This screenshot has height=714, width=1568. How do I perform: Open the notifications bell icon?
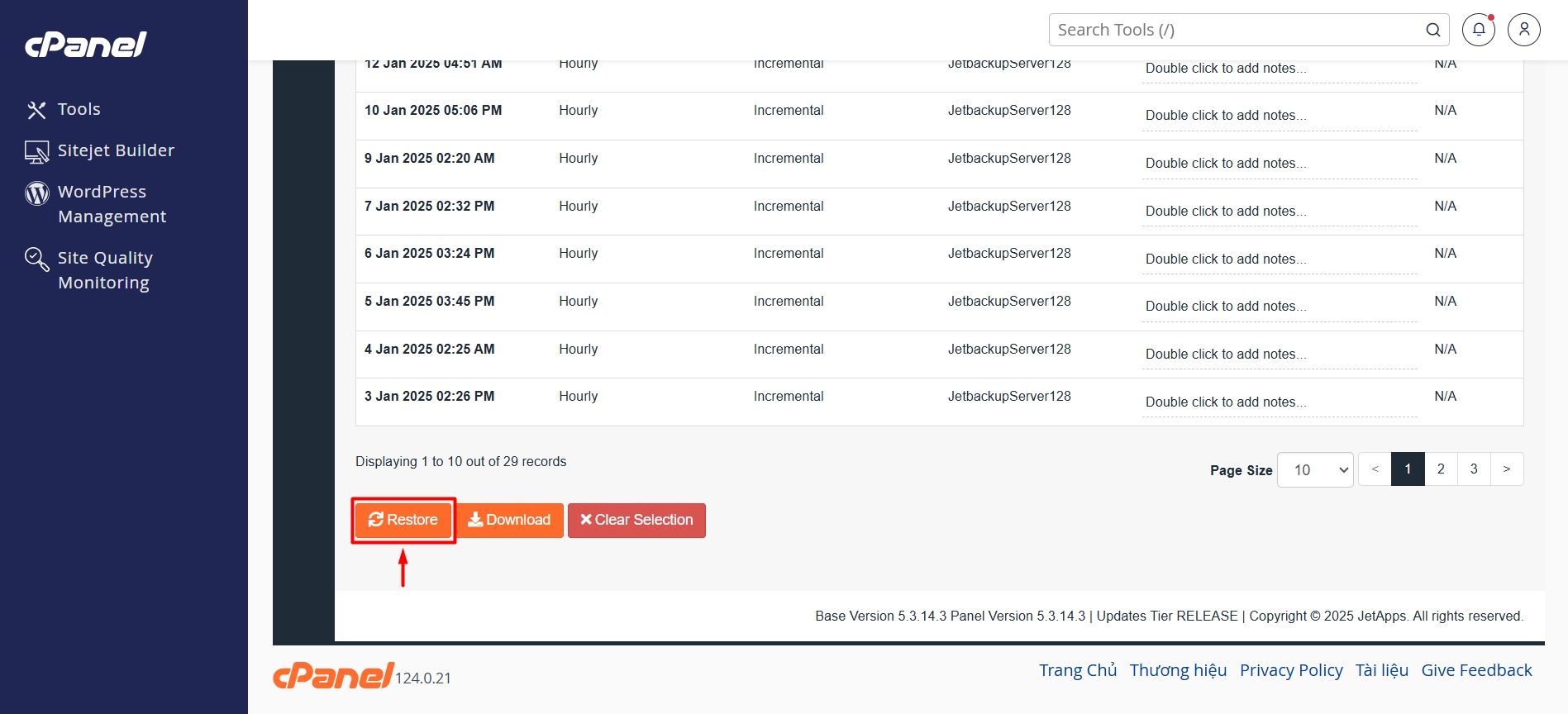point(1478,30)
